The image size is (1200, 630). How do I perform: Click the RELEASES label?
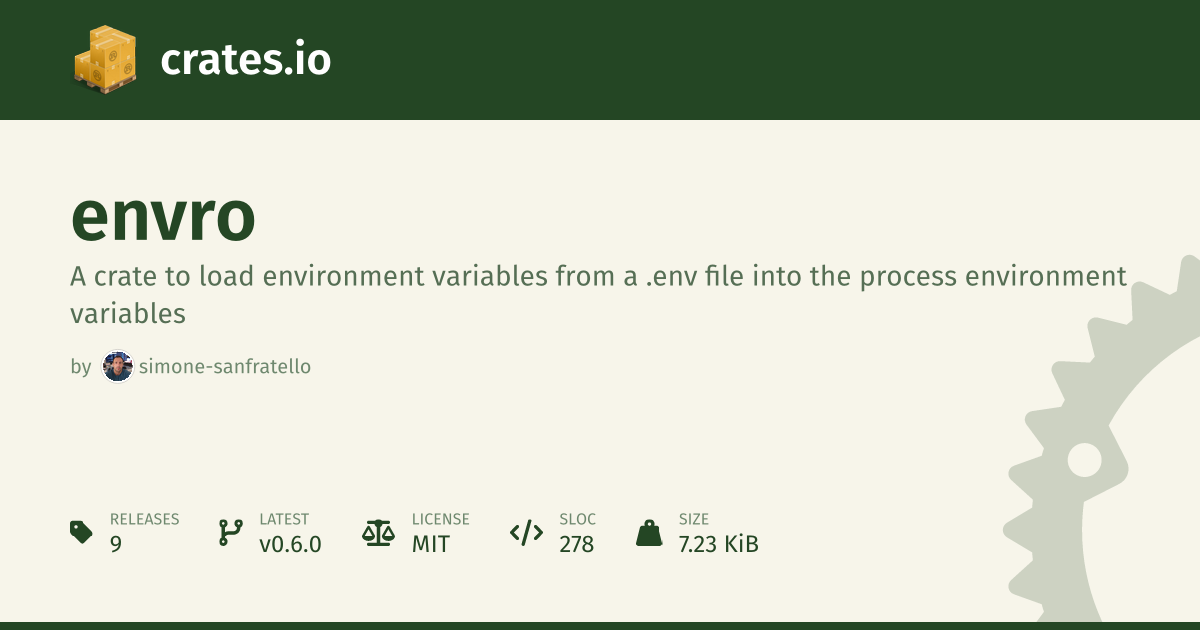pyautogui.click(x=144, y=519)
